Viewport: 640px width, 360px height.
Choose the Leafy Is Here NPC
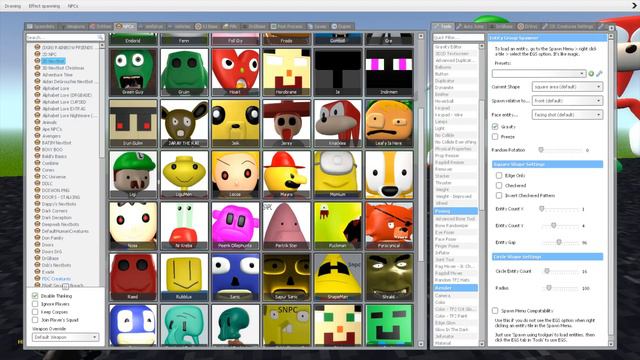click(x=389, y=123)
